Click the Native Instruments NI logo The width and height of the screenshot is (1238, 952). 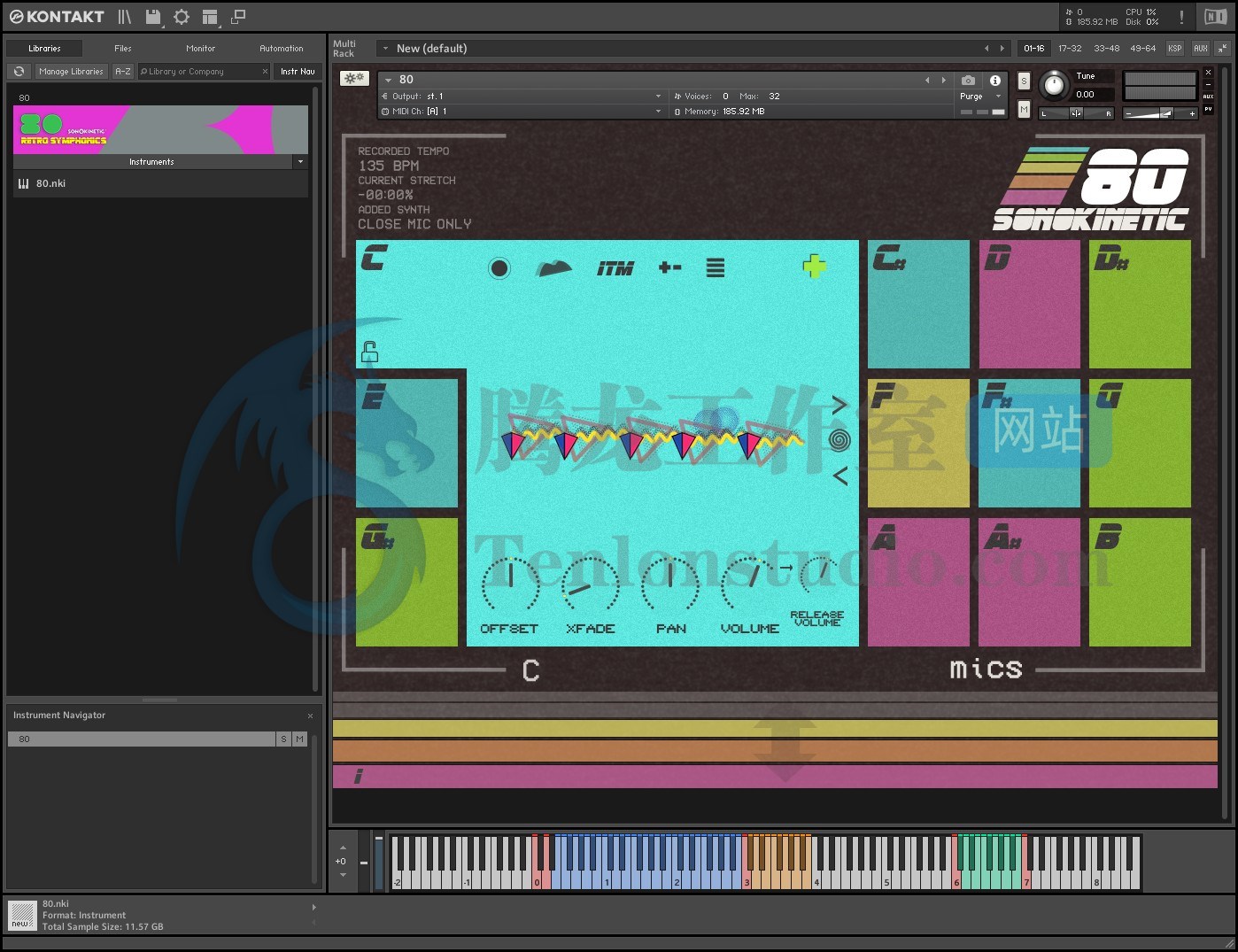pos(1215,17)
